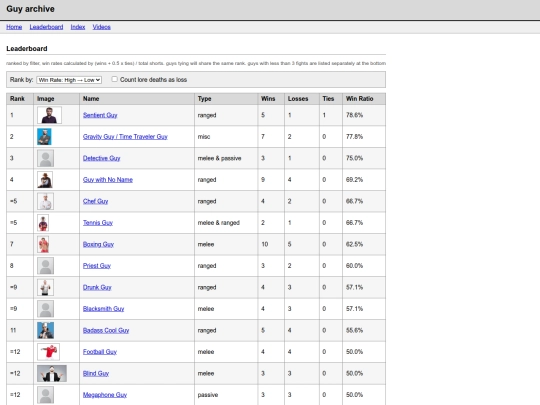This screenshot has width=540, height=405.
Task: Open the Home navigation link
Action: 14,27
